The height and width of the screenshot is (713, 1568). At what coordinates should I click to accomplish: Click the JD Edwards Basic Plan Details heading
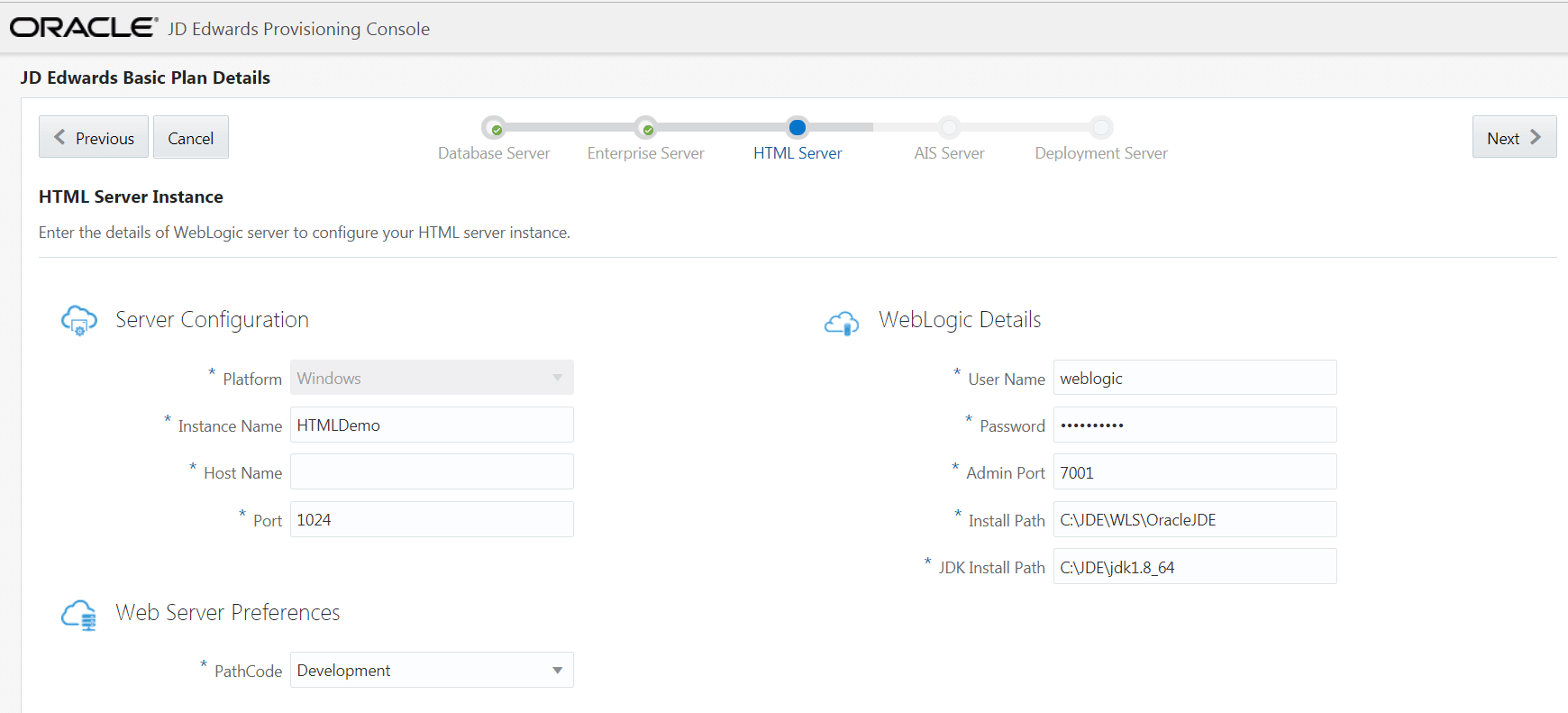[145, 78]
